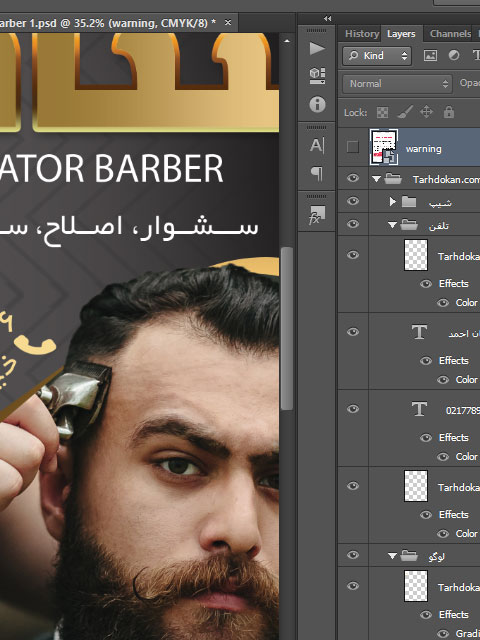Hide the 0217789 text layer
The image size is (480, 640).
point(353,409)
